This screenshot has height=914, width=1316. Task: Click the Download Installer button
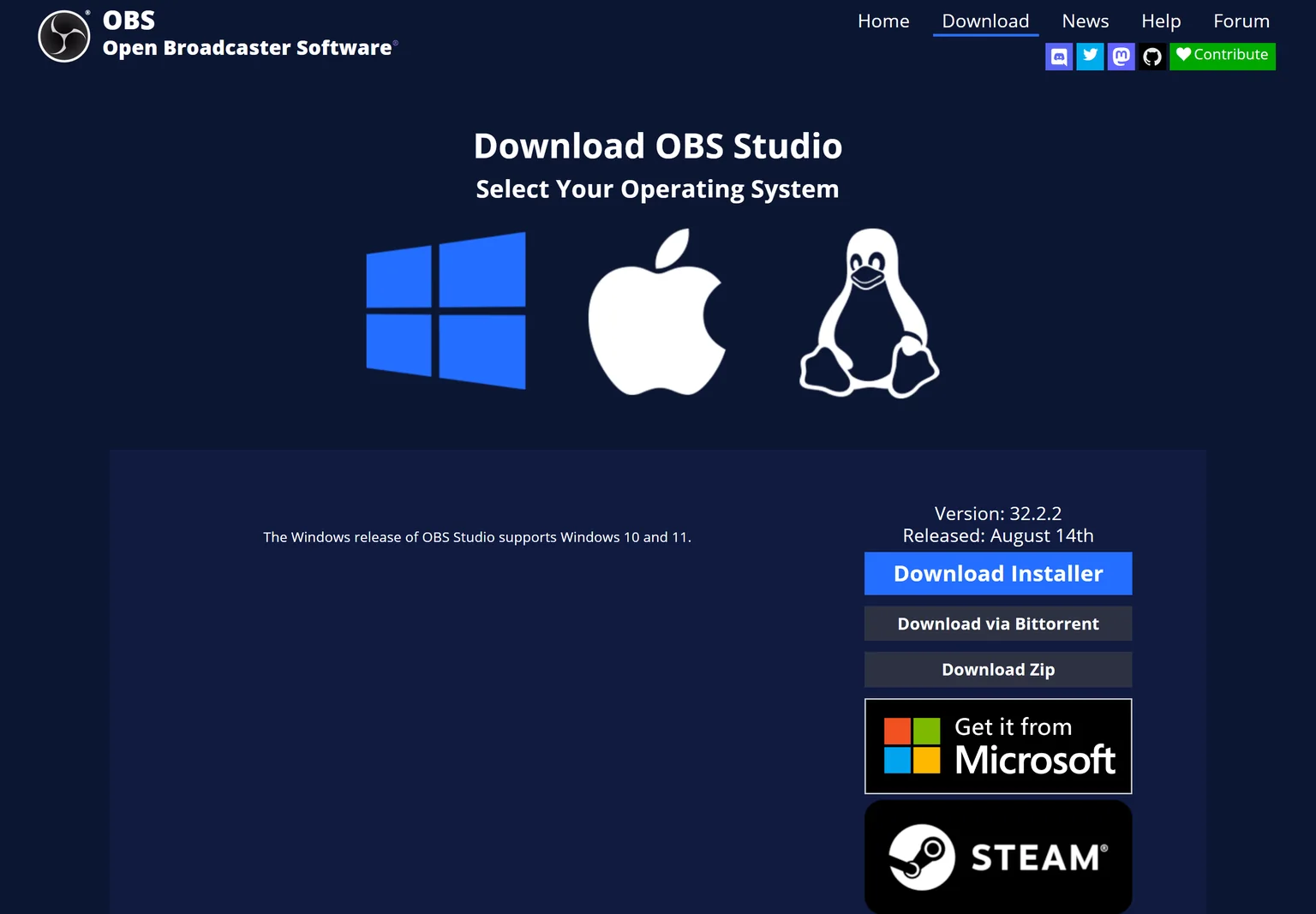[998, 574]
